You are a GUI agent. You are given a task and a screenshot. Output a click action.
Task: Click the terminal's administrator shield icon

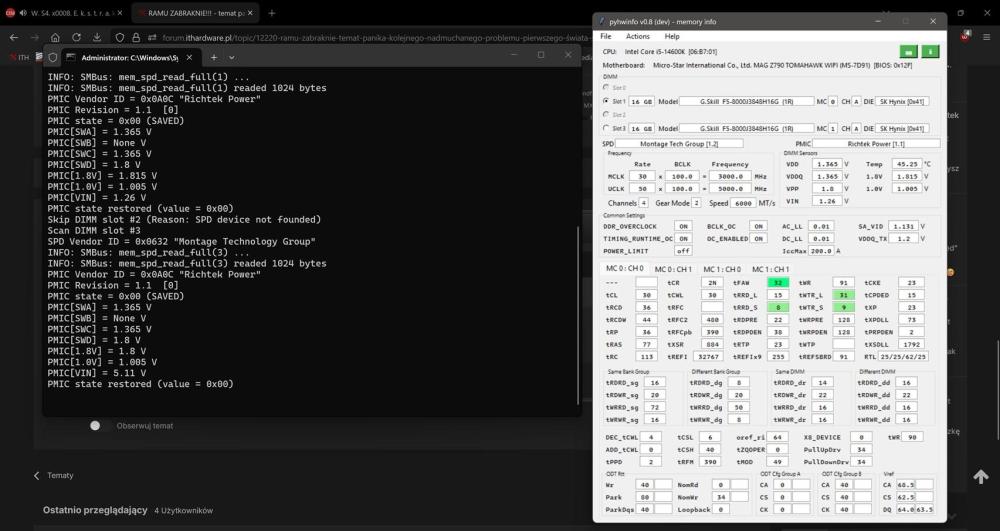53,57
